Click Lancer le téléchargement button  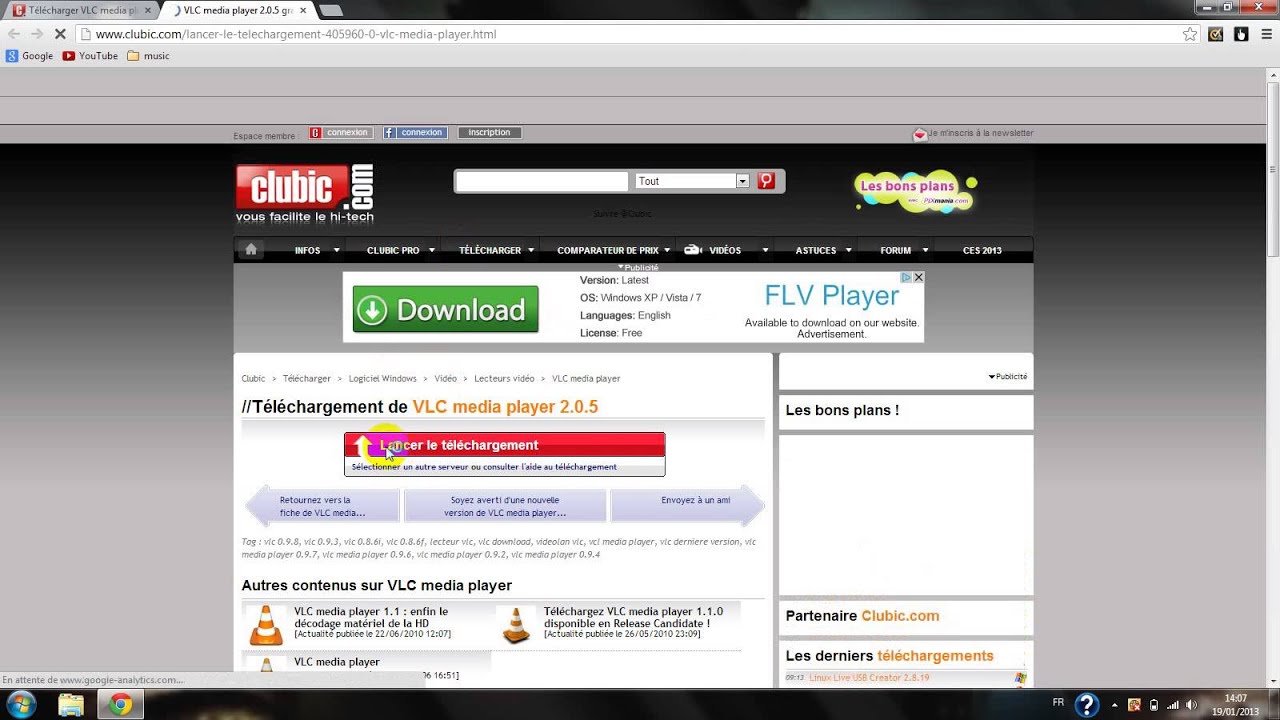click(504, 445)
